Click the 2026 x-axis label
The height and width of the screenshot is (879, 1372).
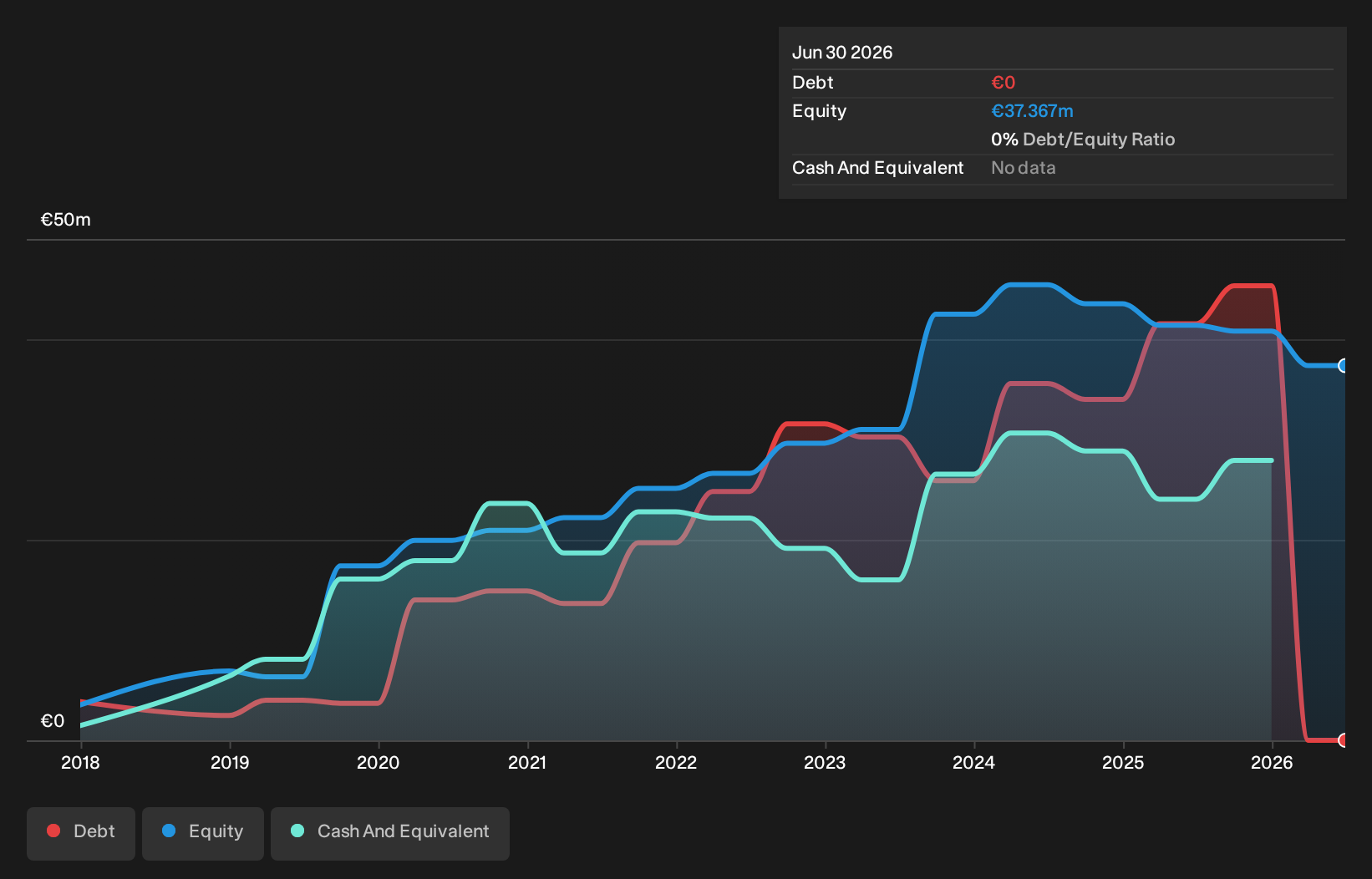1272,762
